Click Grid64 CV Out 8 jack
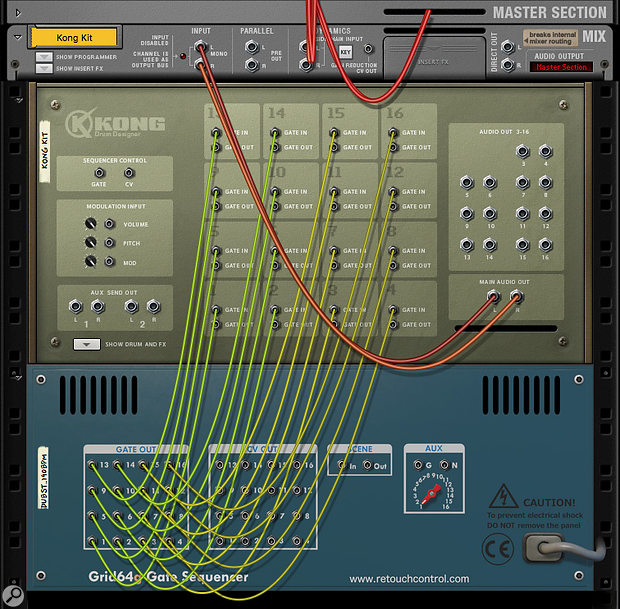620x609 pixels. 297,516
